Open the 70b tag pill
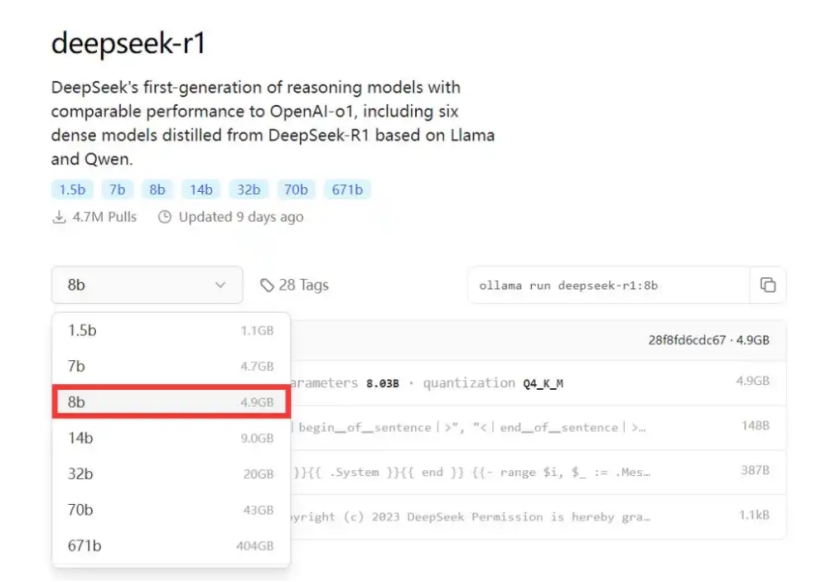Image resolution: width=831 pixels, height=582 pixels. tap(296, 190)
